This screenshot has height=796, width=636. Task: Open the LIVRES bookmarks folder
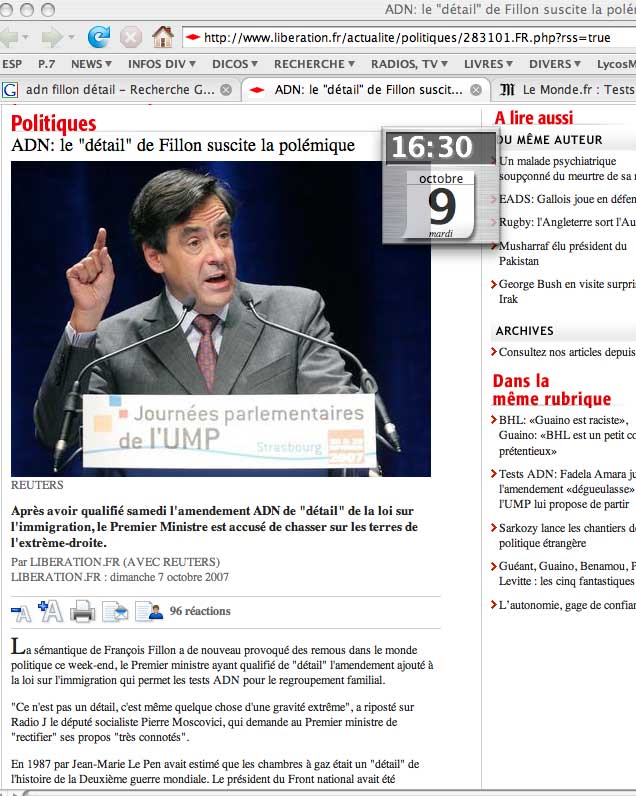click(488, 64)
